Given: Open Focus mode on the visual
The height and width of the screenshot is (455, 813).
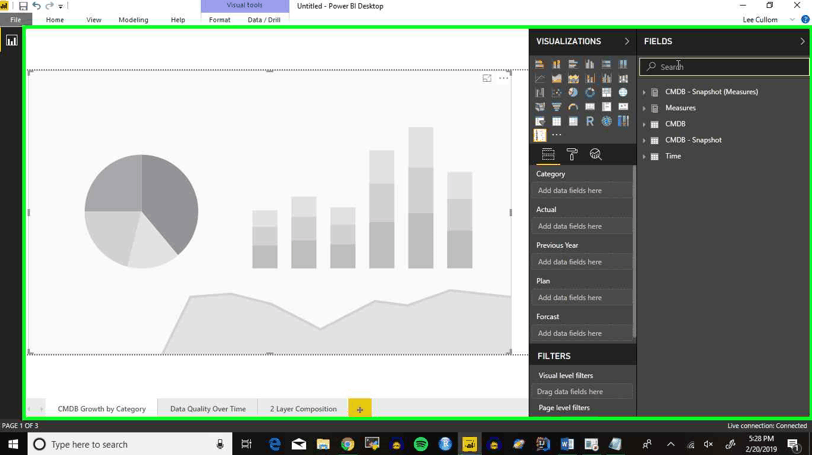Looking at the screenshot, I should point(487,78).
